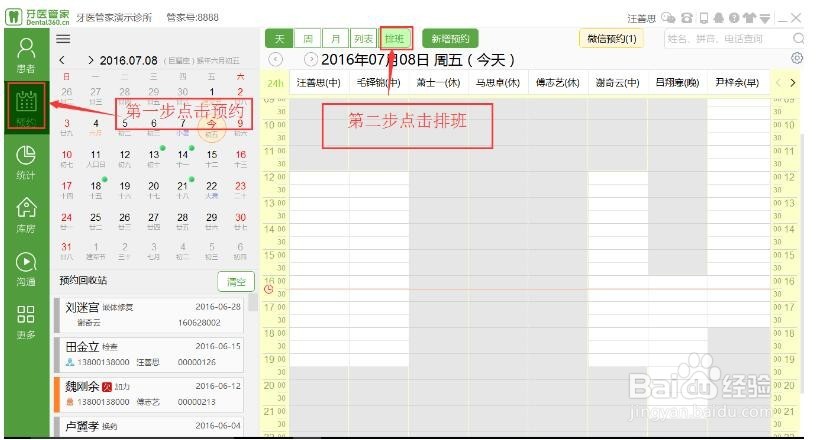Switch to 月 month view tab
The image size is (820, 440).
(x=335, y=39)
